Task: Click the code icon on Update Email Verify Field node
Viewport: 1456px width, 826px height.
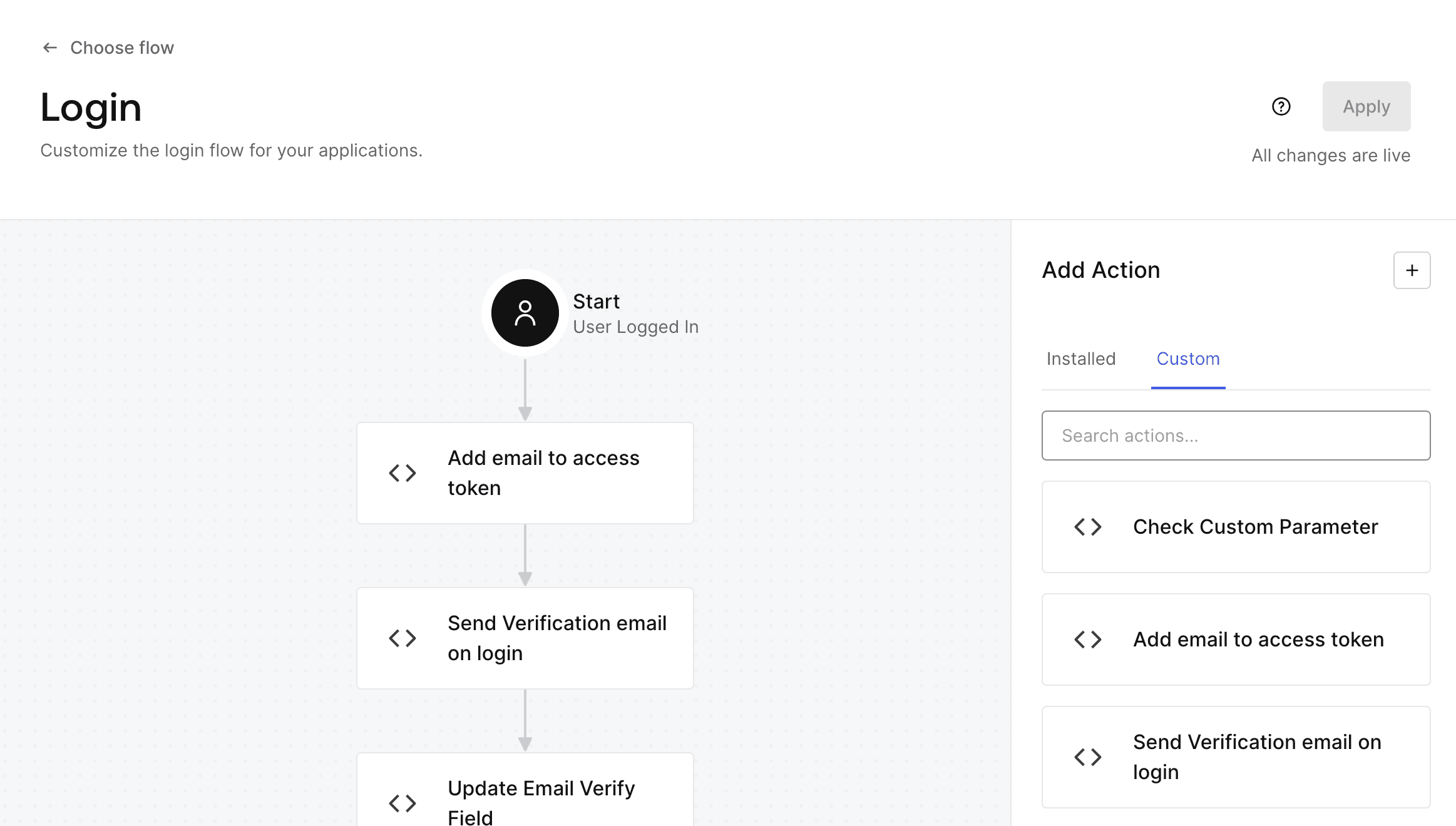Action: pos(402,803)
